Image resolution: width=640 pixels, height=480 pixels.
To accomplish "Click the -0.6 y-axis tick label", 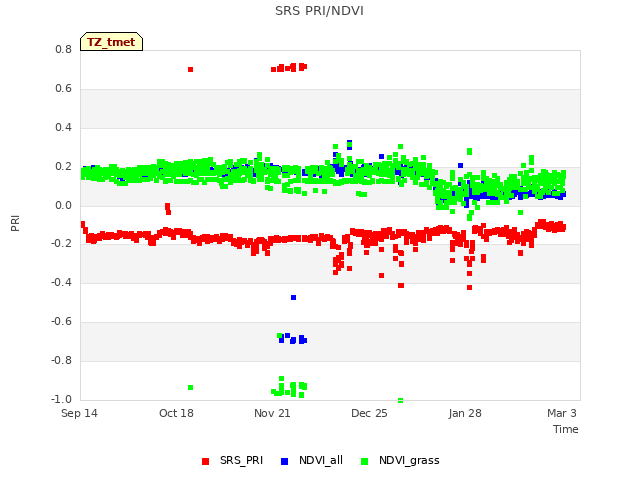I will [x=61, y=322].
